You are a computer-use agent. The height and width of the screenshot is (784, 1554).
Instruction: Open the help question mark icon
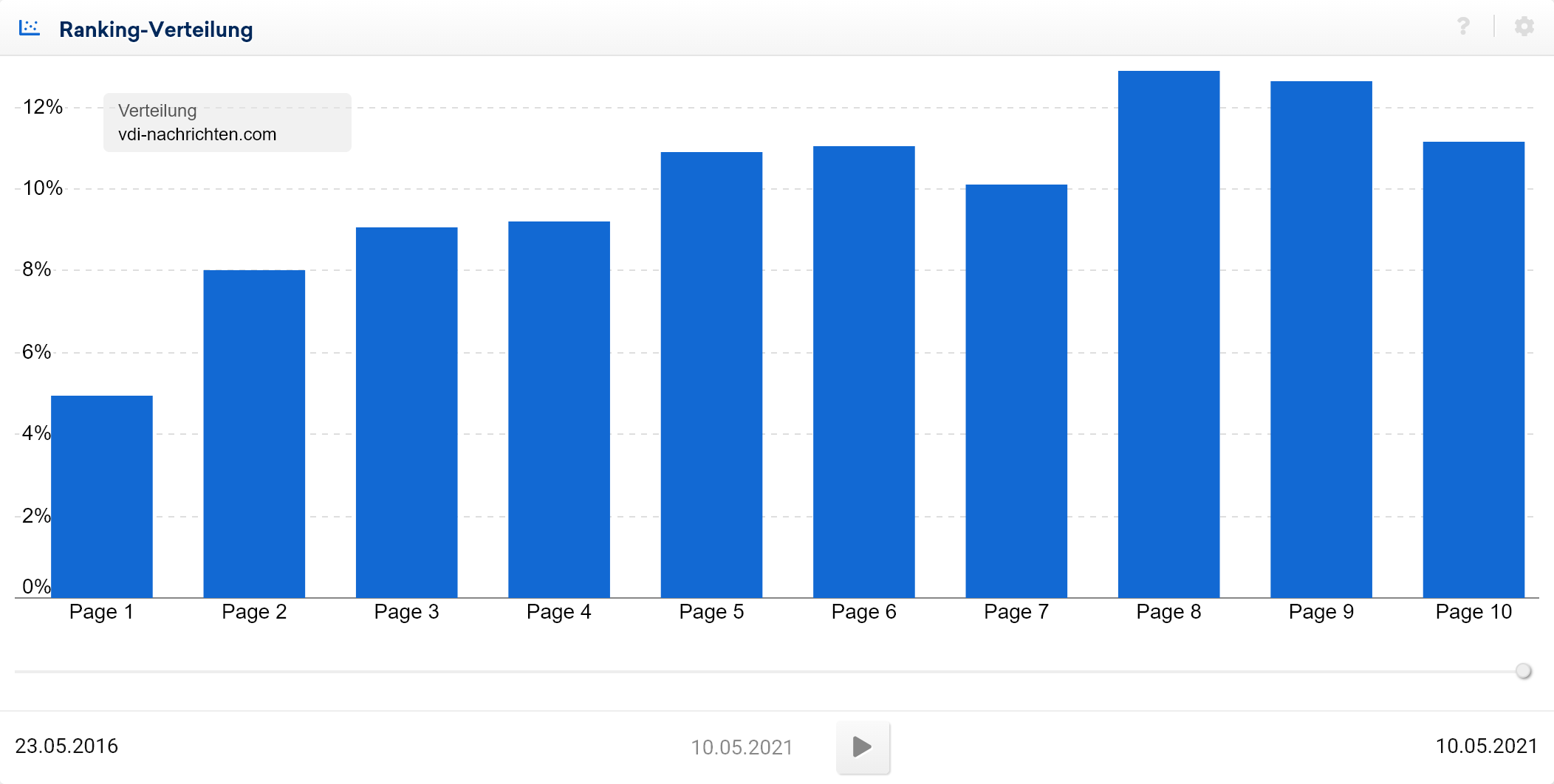tap(1463, 27)
